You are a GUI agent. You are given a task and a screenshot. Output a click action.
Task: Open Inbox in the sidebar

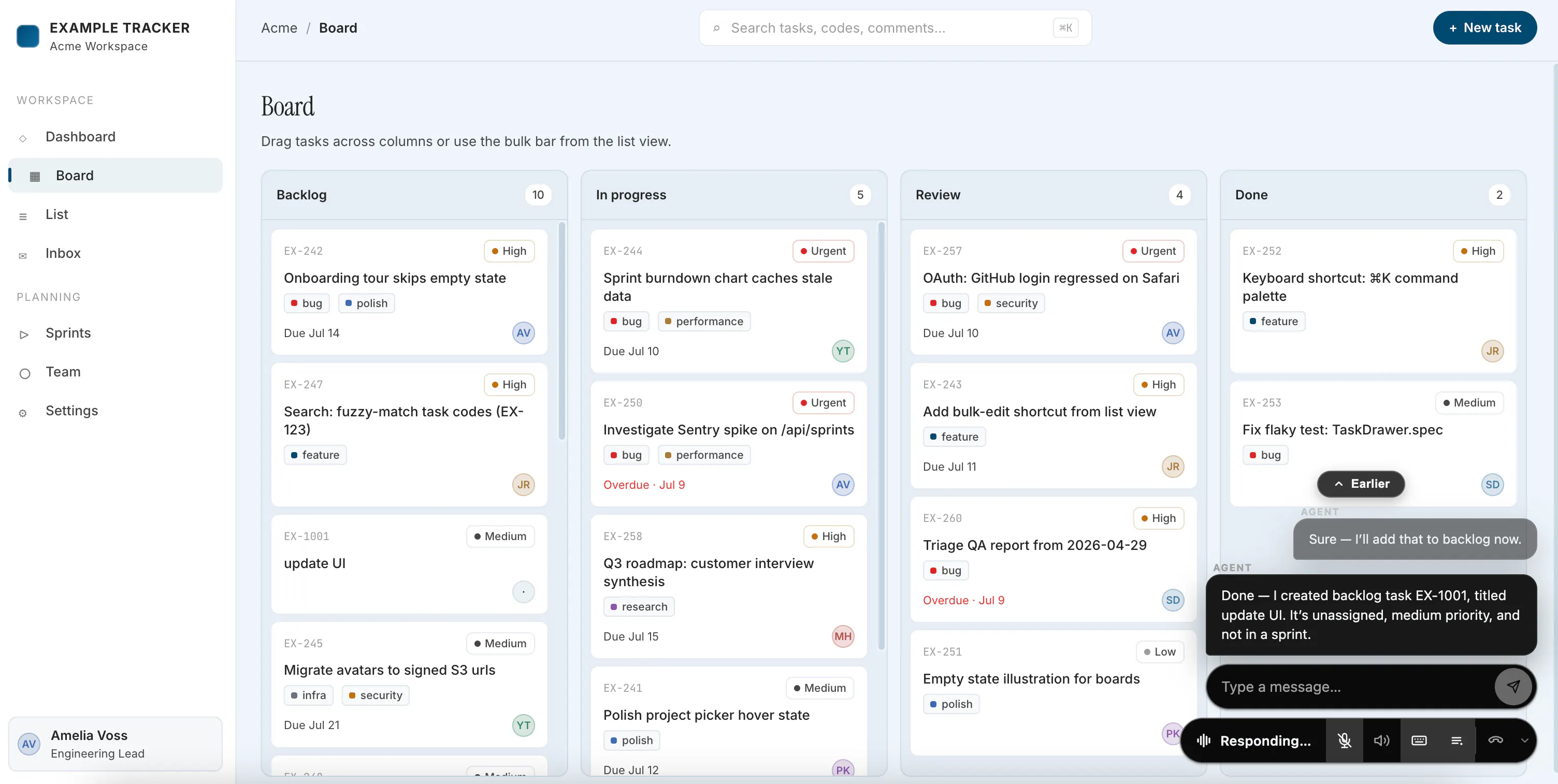[115, 253]
